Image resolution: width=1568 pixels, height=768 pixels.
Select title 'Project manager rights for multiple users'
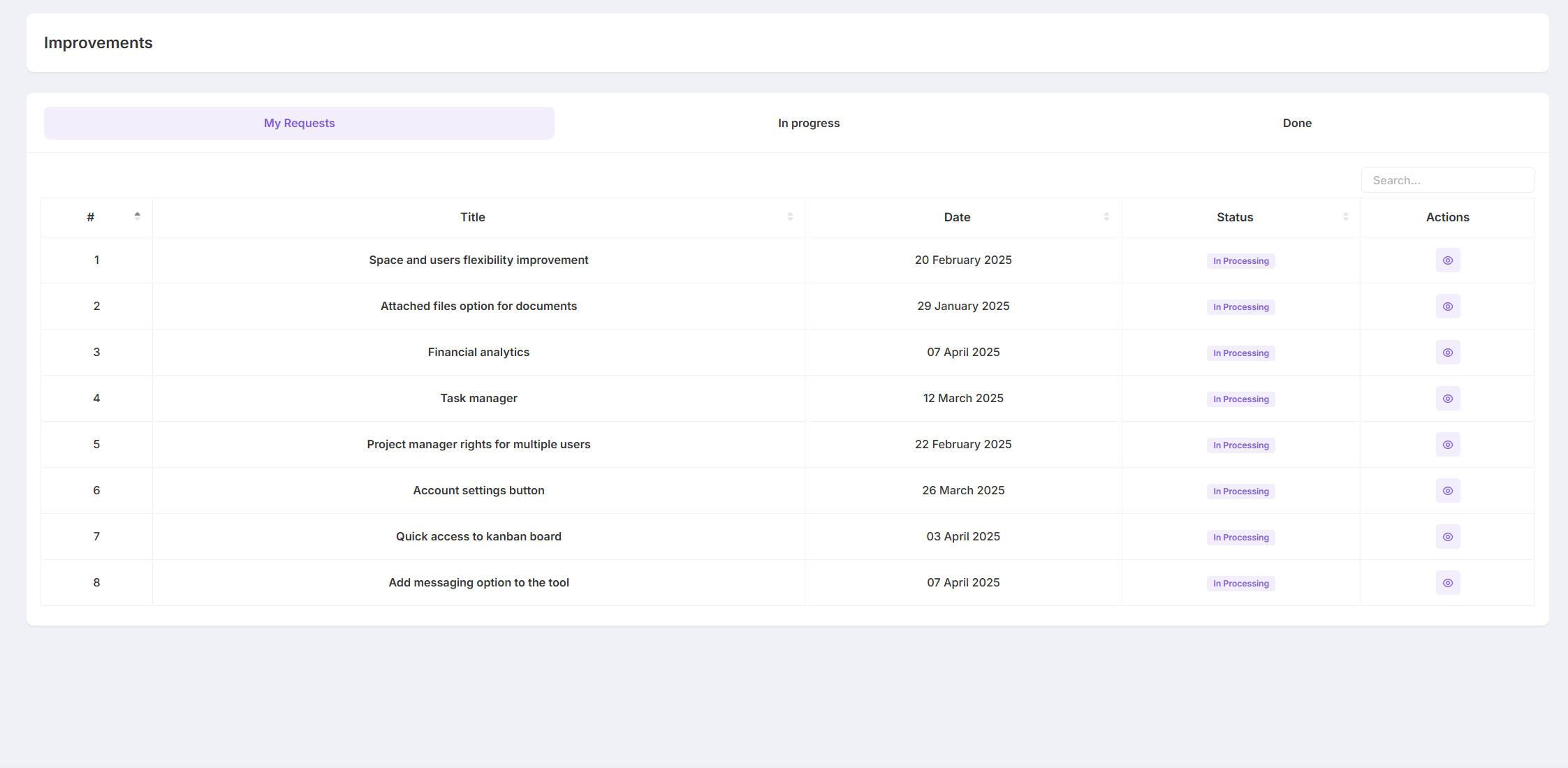[478, 444]
